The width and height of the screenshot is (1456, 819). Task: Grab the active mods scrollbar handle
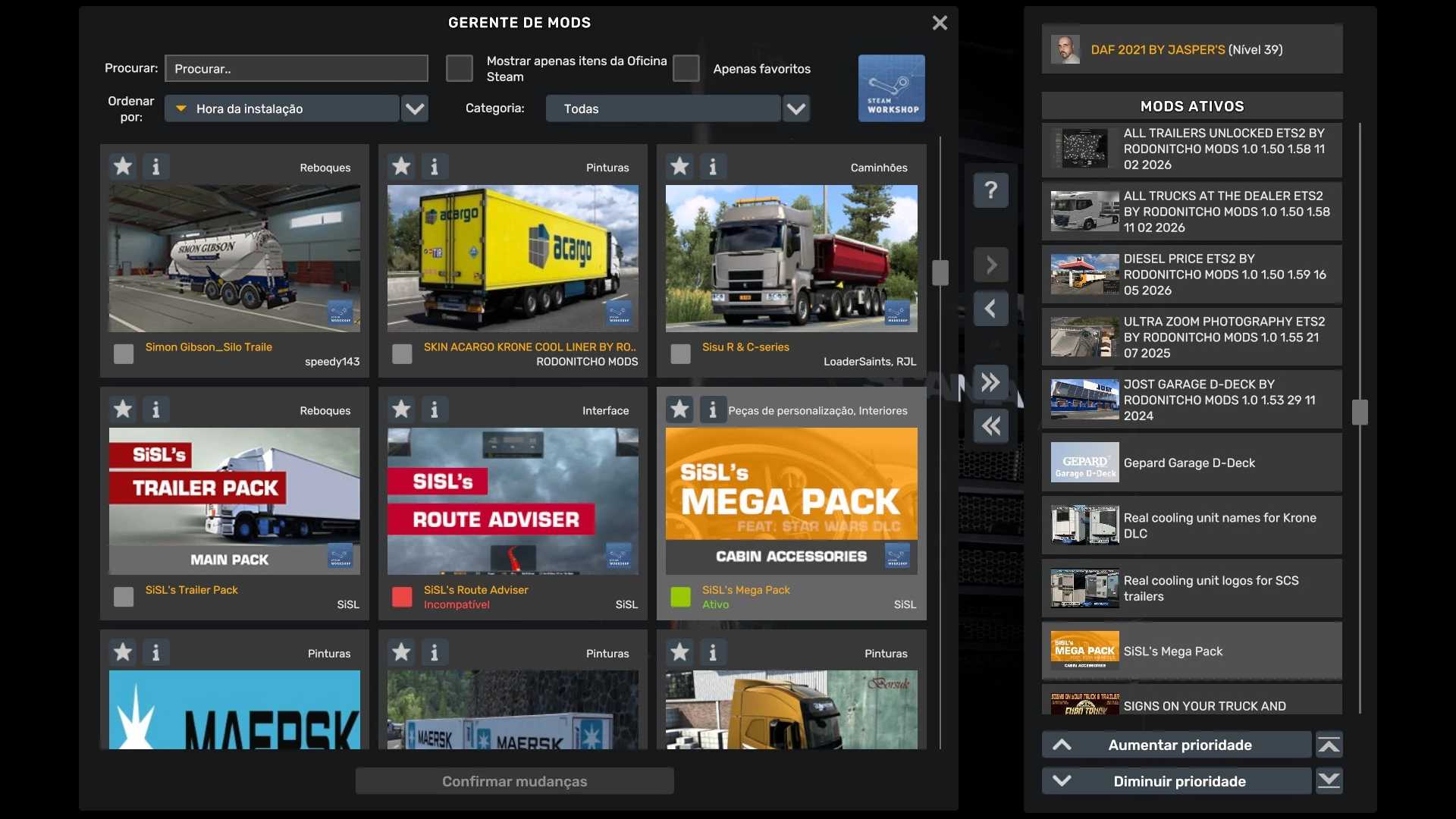[x=1360, y=413]
